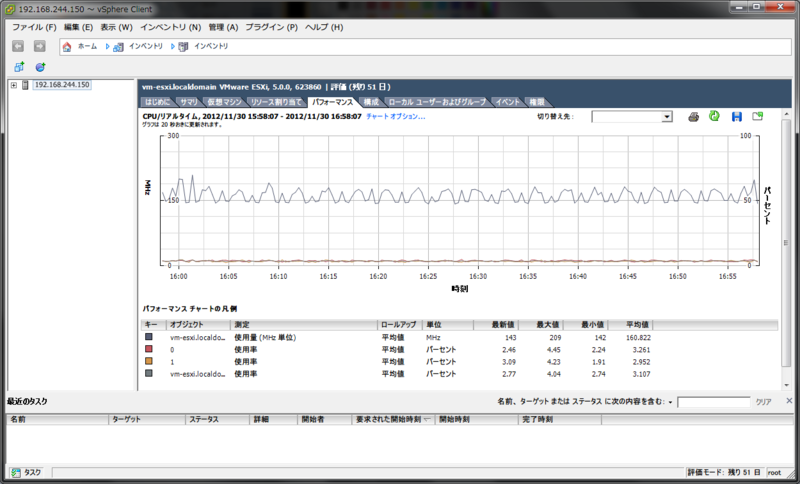
Task: Sort tasks by ステータス column
Action: point(217,419)
